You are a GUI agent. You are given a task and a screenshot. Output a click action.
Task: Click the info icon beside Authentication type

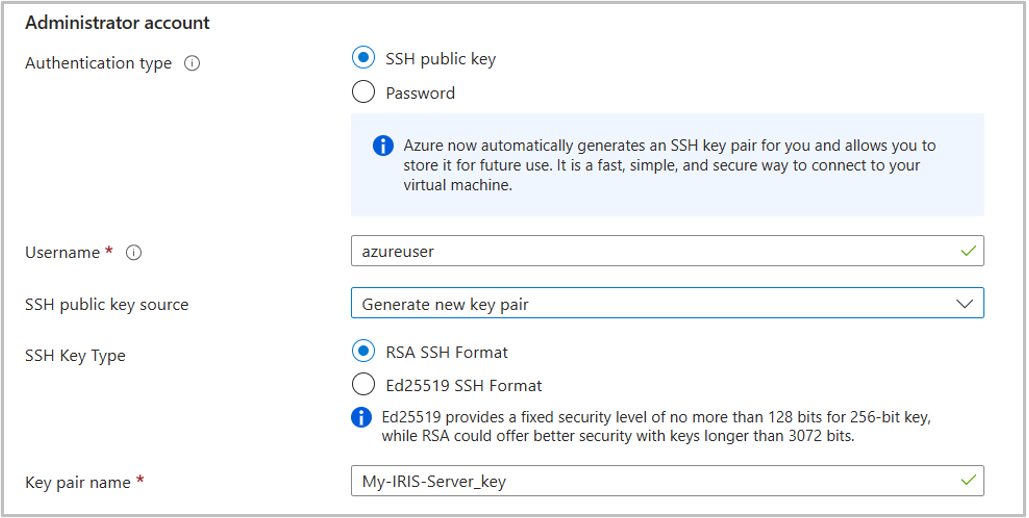click(x=193, y=63)
